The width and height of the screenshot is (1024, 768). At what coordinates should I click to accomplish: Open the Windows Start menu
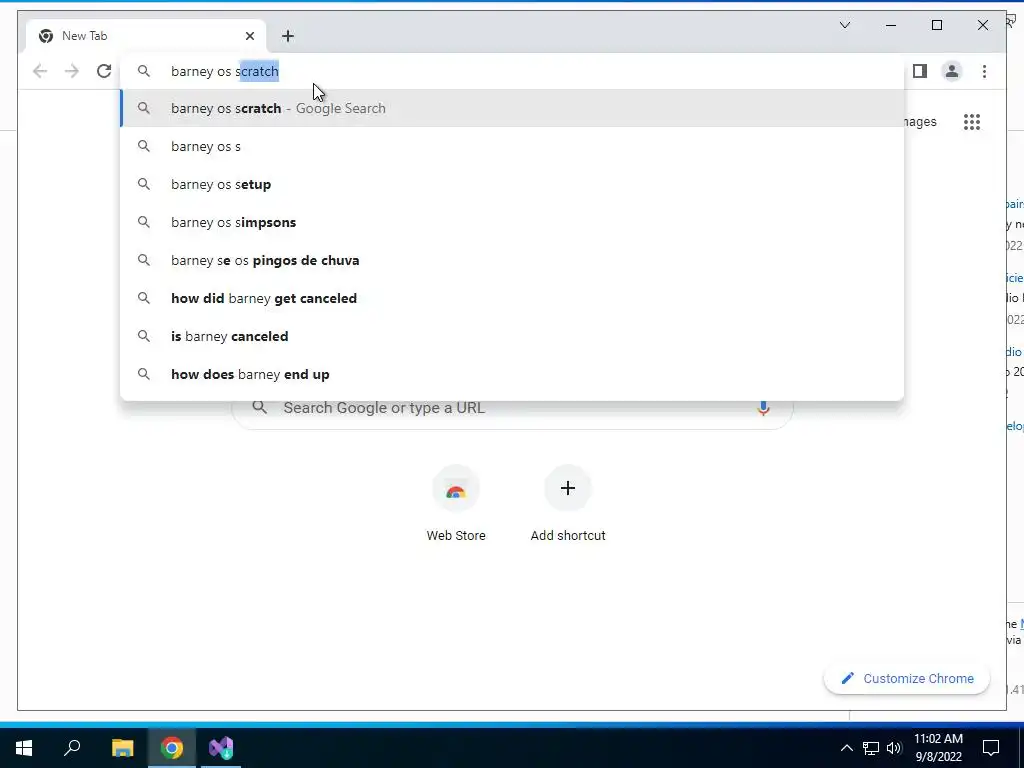[24, 748]
